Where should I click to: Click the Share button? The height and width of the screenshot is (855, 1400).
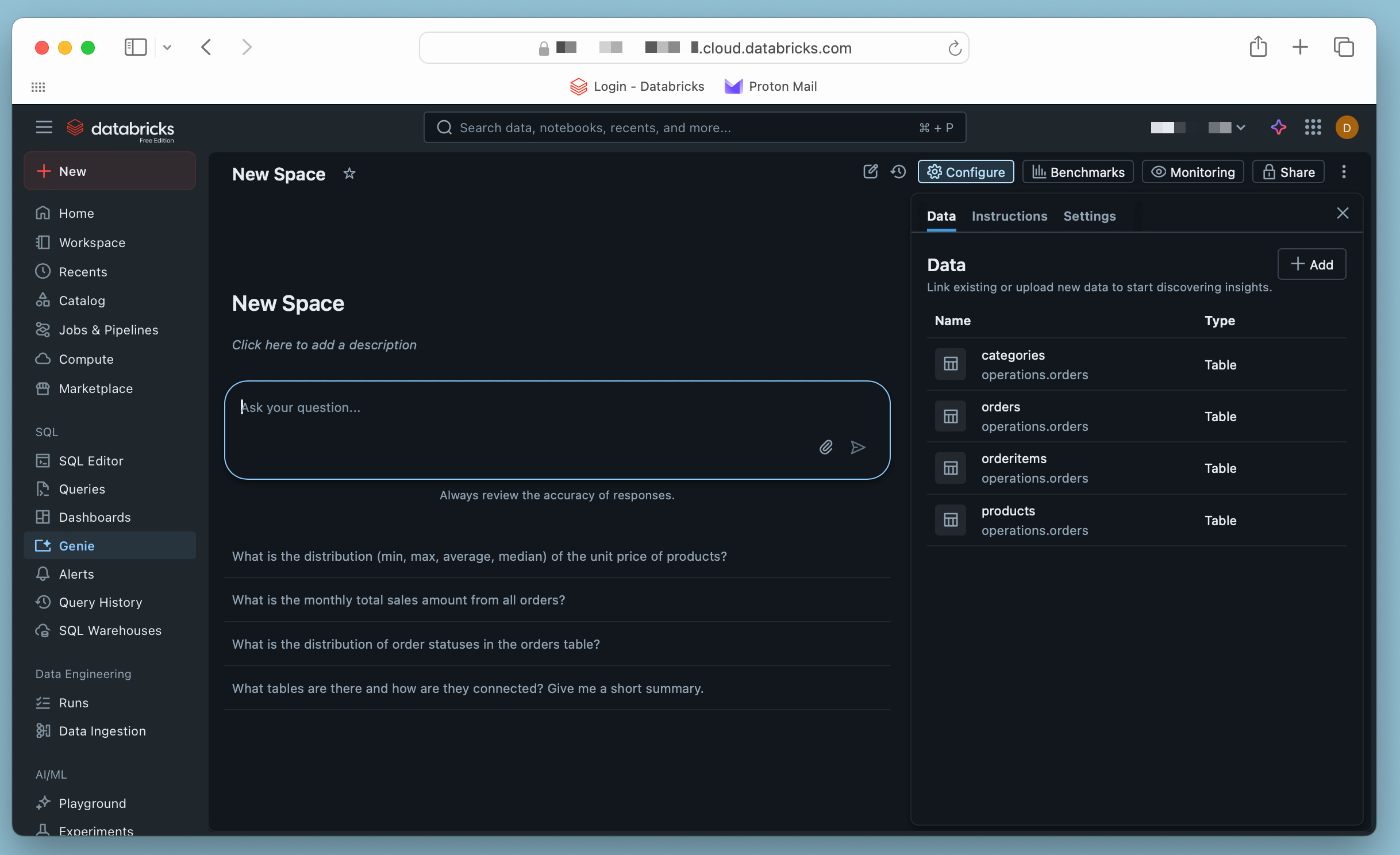pyautogui.click(x=1288, y=172)
